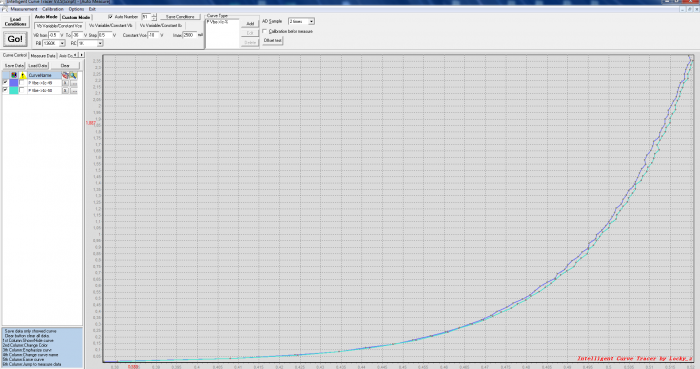Erase the second curve with its X button
This screenshot has height=369, width=700.
[x=65, y=91]
